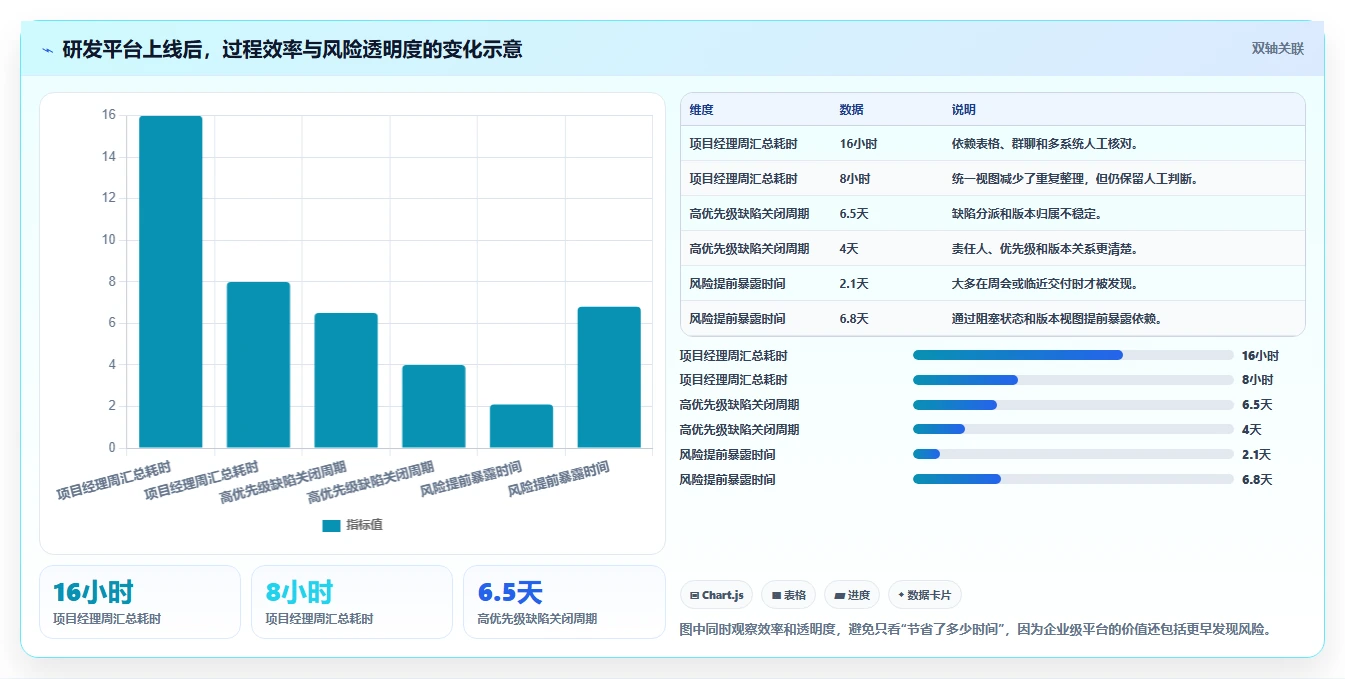The image size is (1345, 679).
Task: Select the 数据卡片 chip label
Action: point(931,595)
